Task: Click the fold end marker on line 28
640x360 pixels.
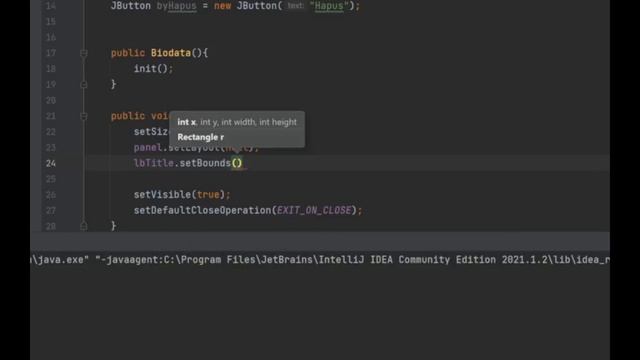Action: point(84,226)
